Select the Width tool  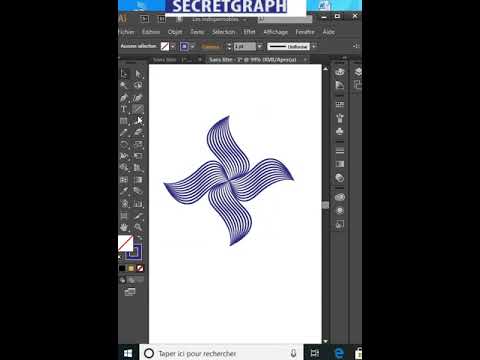(x=124, y=156)
